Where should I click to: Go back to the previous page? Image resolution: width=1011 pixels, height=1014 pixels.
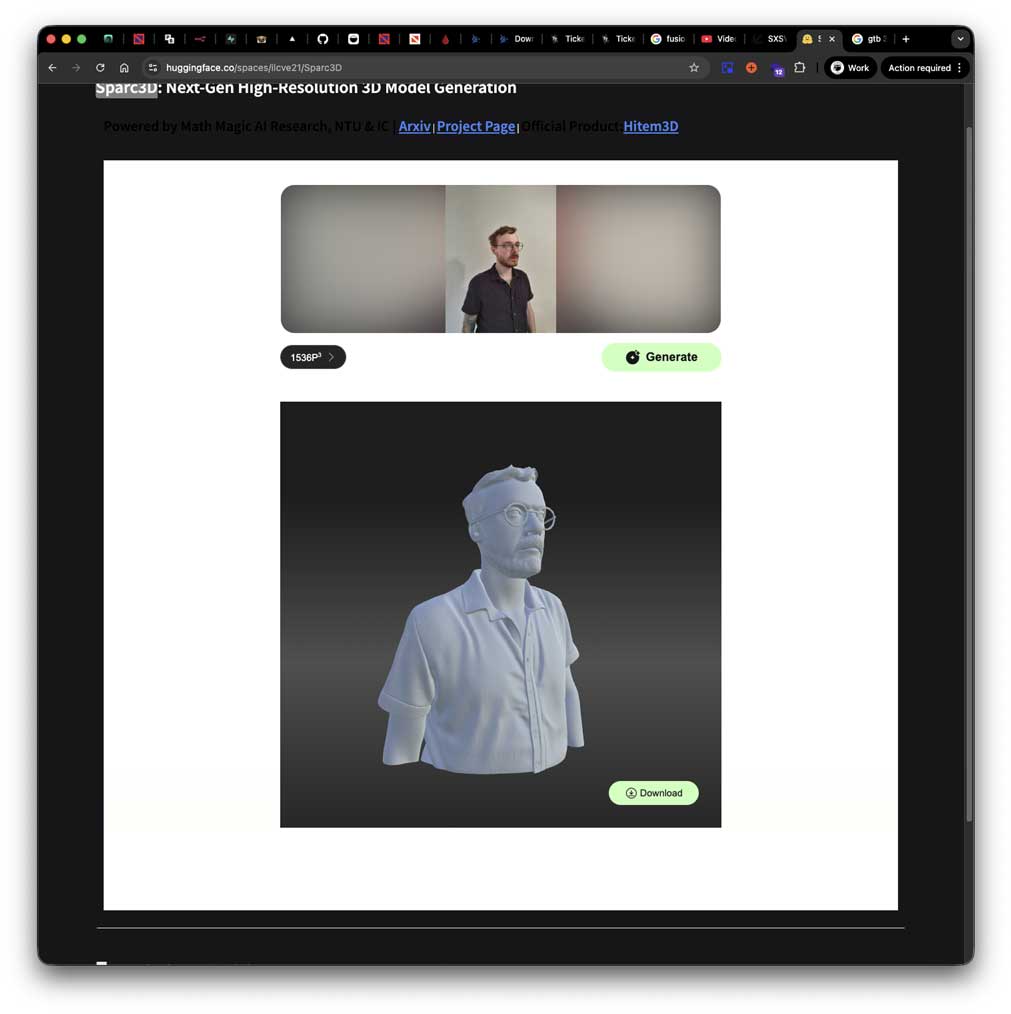[53, 68]
